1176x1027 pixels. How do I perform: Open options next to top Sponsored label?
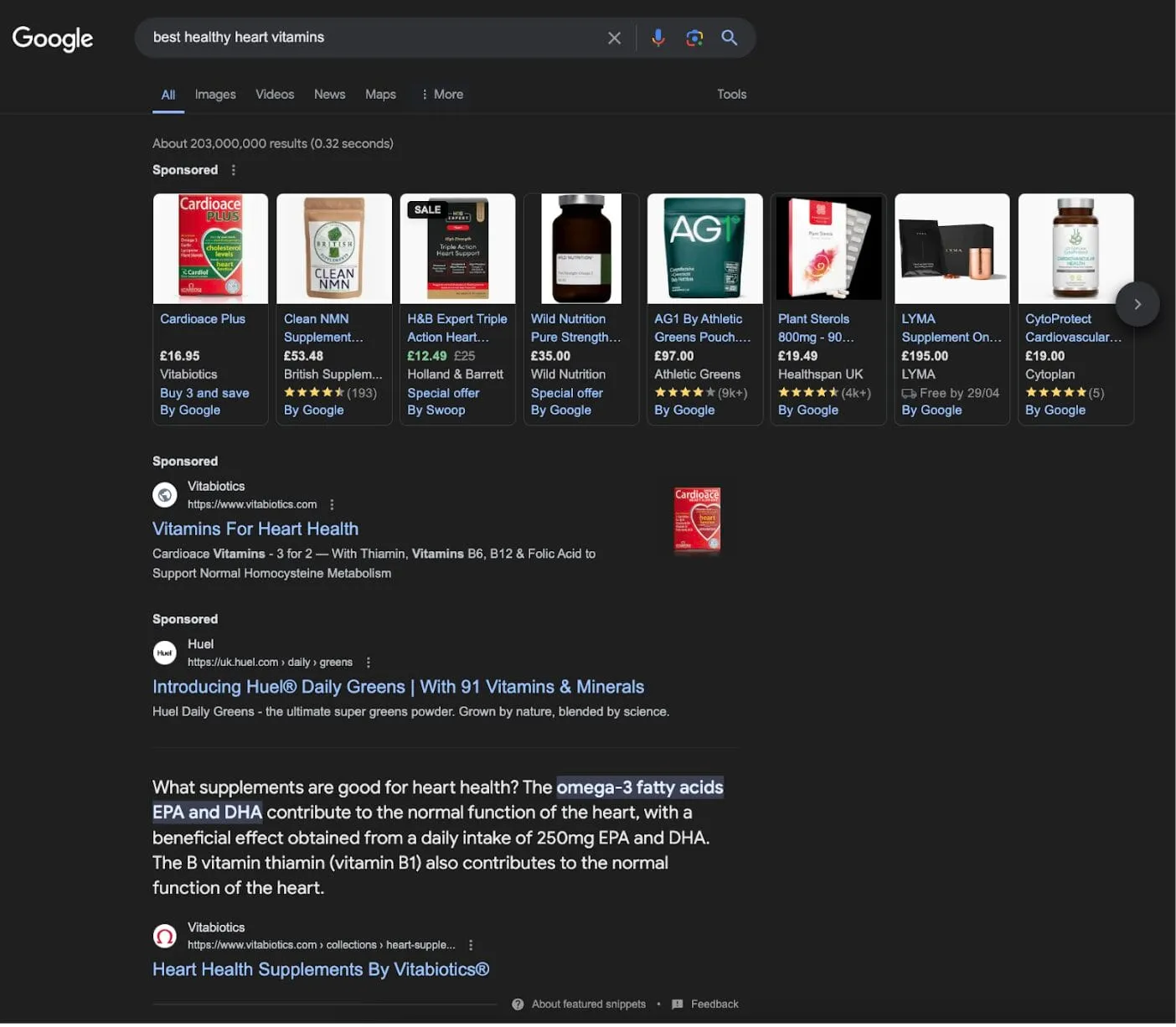click(234, 170)
